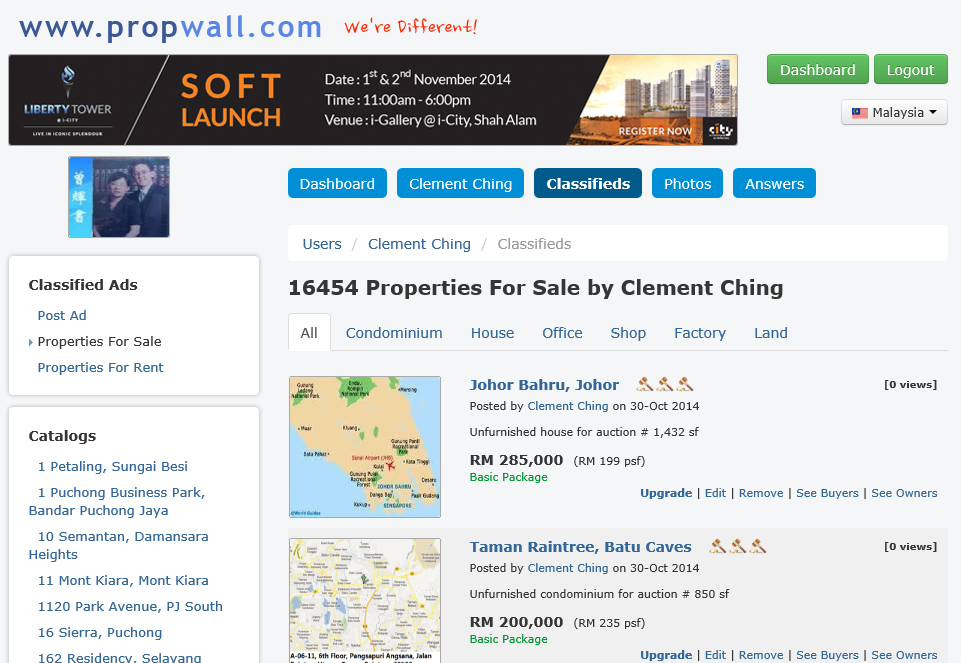The height and width of the screenshot is (663, 961).
Task: Click Remove for Johor Bahru listing
Action: (x=761, y=493)
